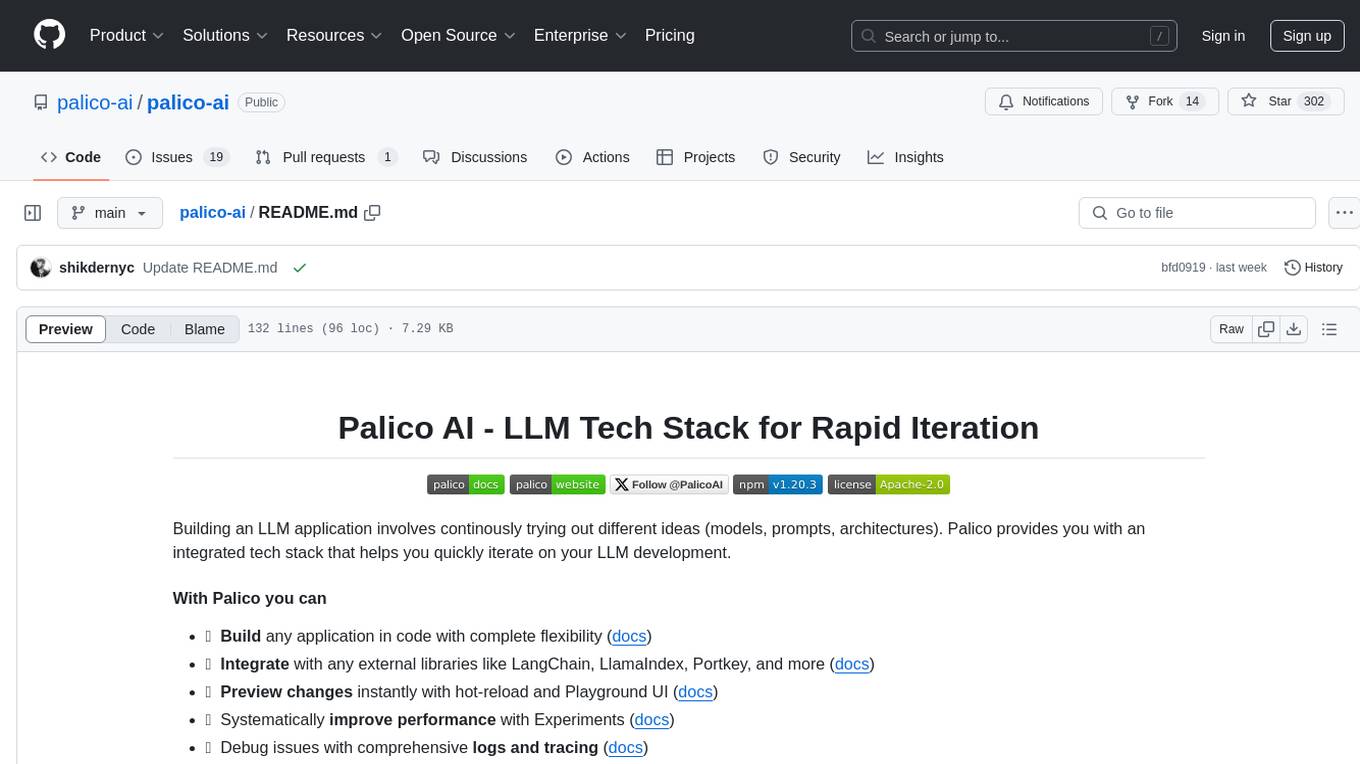Select the Blame file view
Image resolution: width=1360 pixels, height=764 pixels.
pyautogui.click(x=205, y=329)
